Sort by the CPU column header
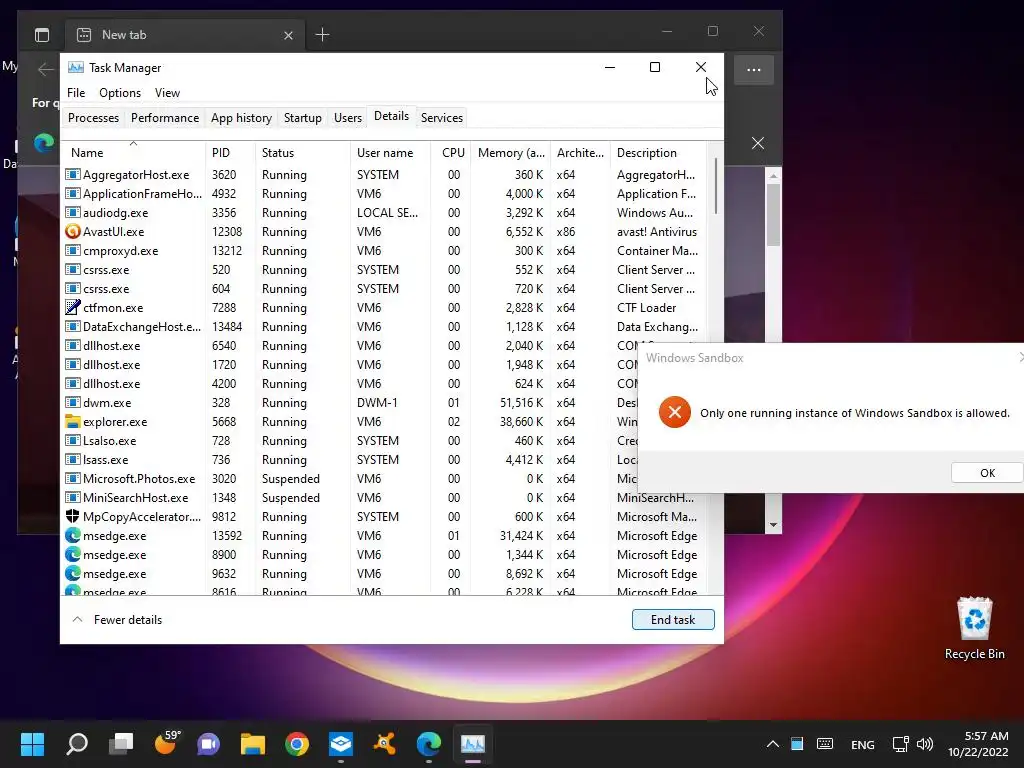The height and width of the screenshot is (768, 1024). 451,153
